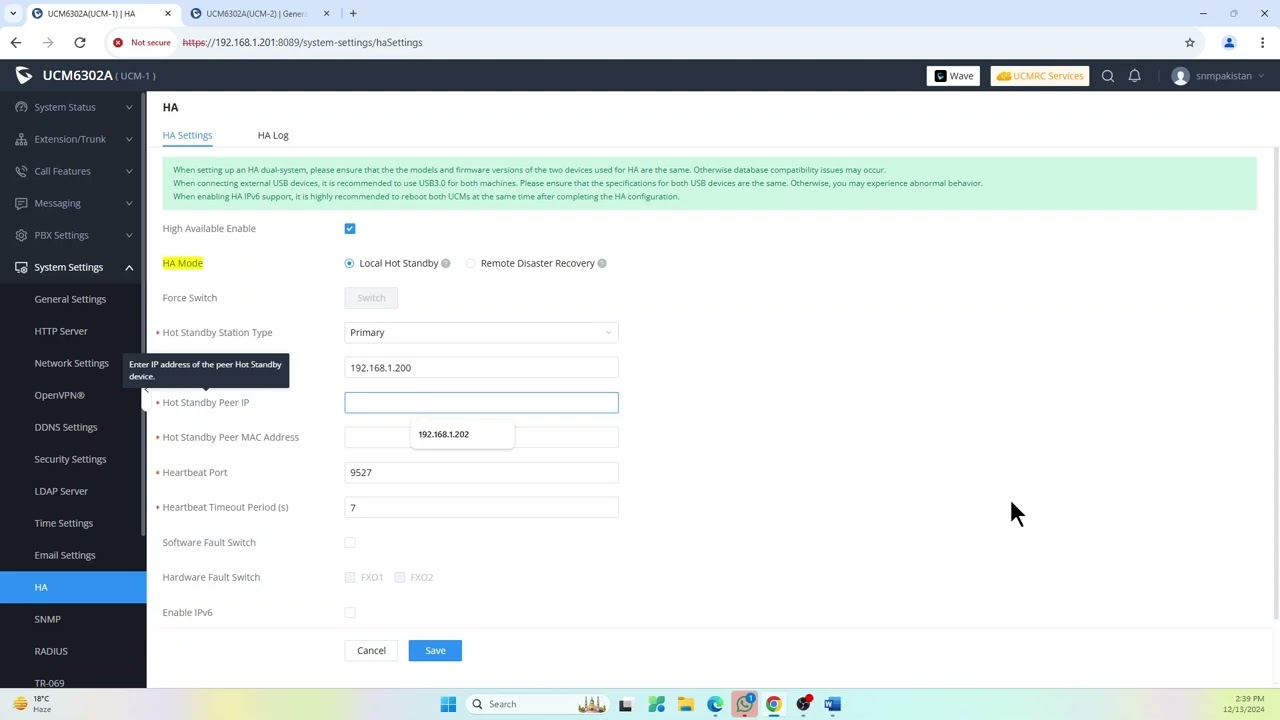
Task: Go back to previous page
Action: 16,42
